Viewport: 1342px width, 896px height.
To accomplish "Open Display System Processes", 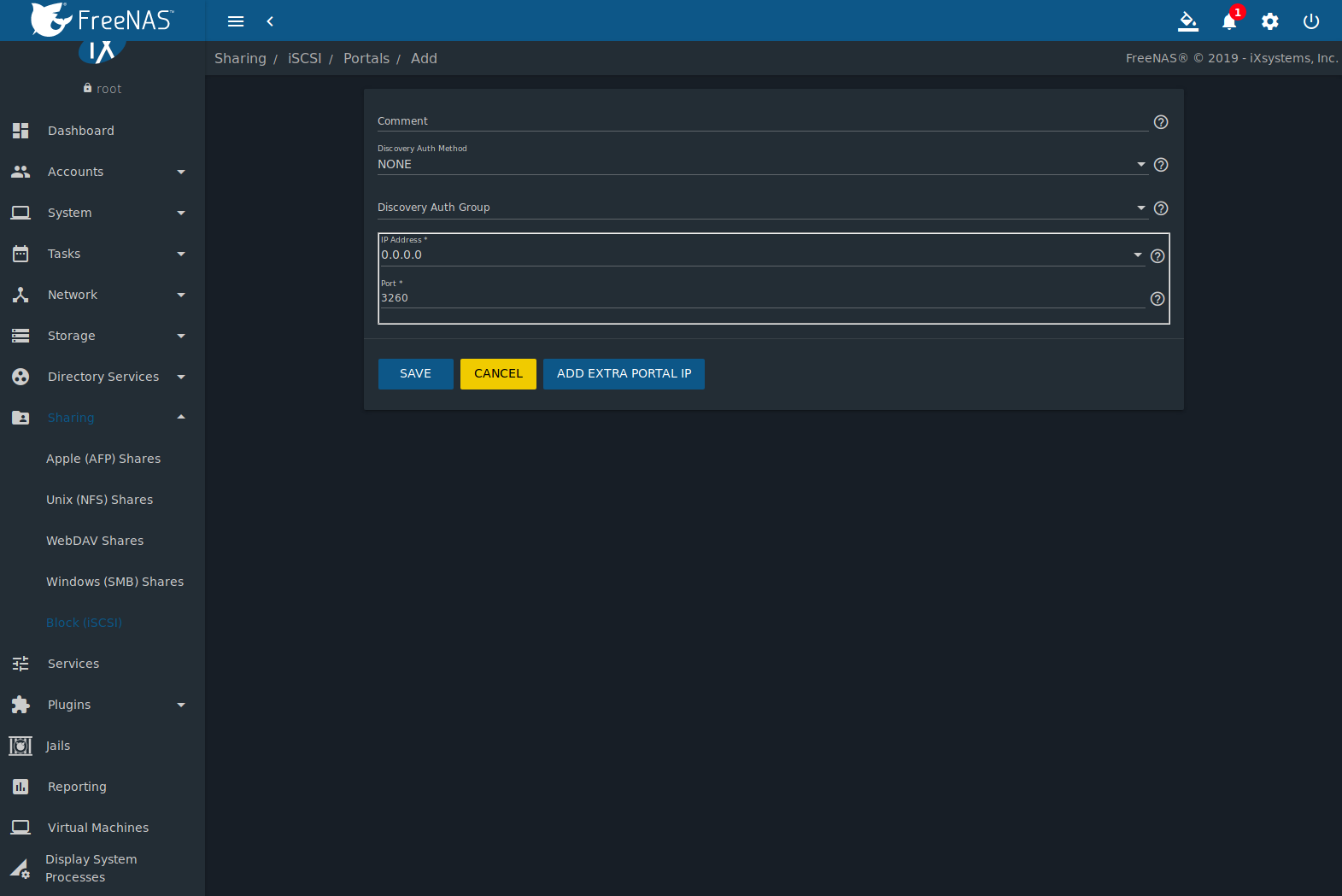I will pyautogui.click(x=91, y=869).
